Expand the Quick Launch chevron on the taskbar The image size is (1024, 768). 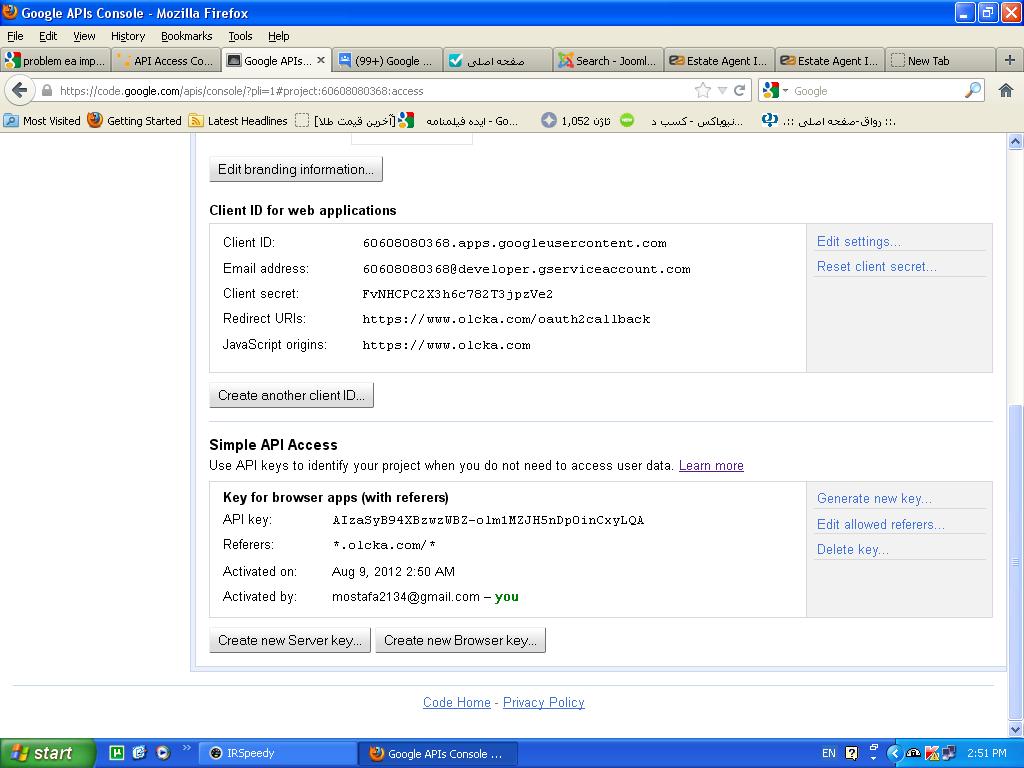tap(186, 748)
